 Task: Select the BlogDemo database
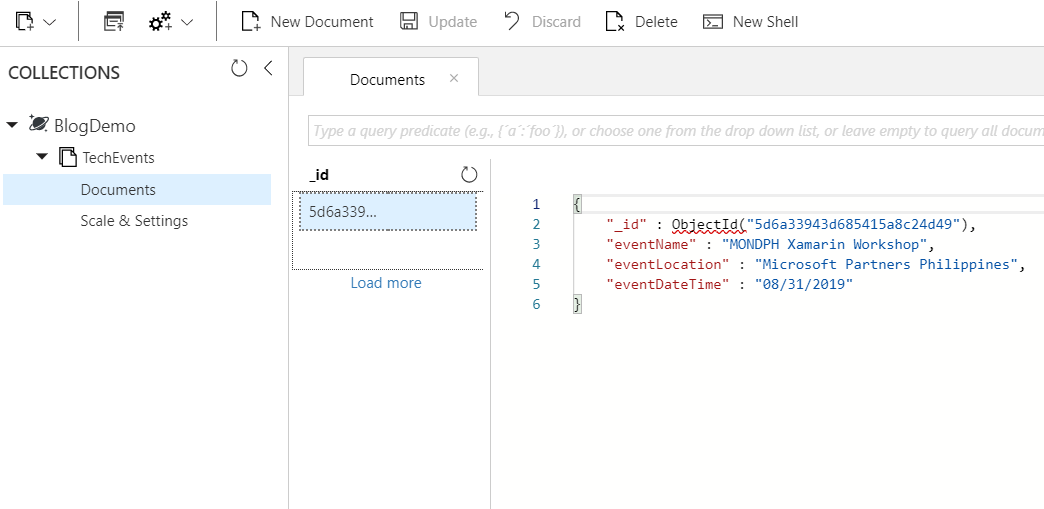coord(95,126)
